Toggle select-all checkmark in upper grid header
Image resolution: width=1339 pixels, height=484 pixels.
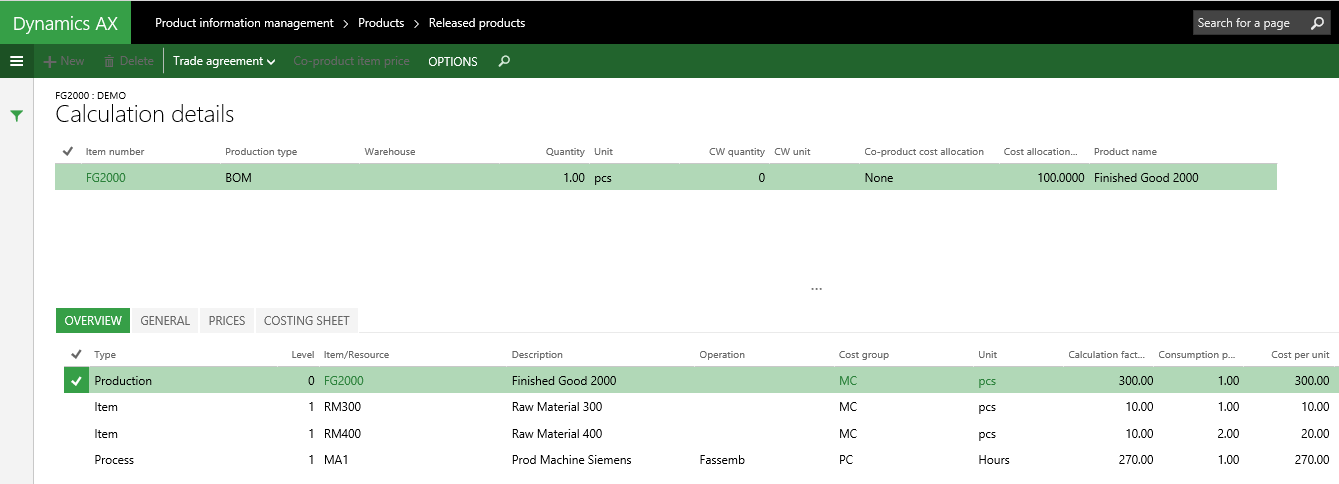click(67, 151)
